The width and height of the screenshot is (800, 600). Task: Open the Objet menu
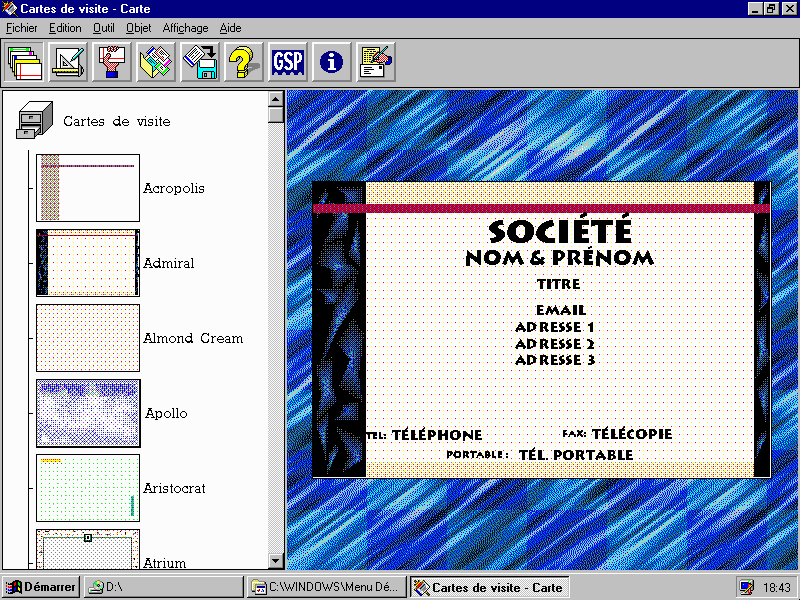139,28
